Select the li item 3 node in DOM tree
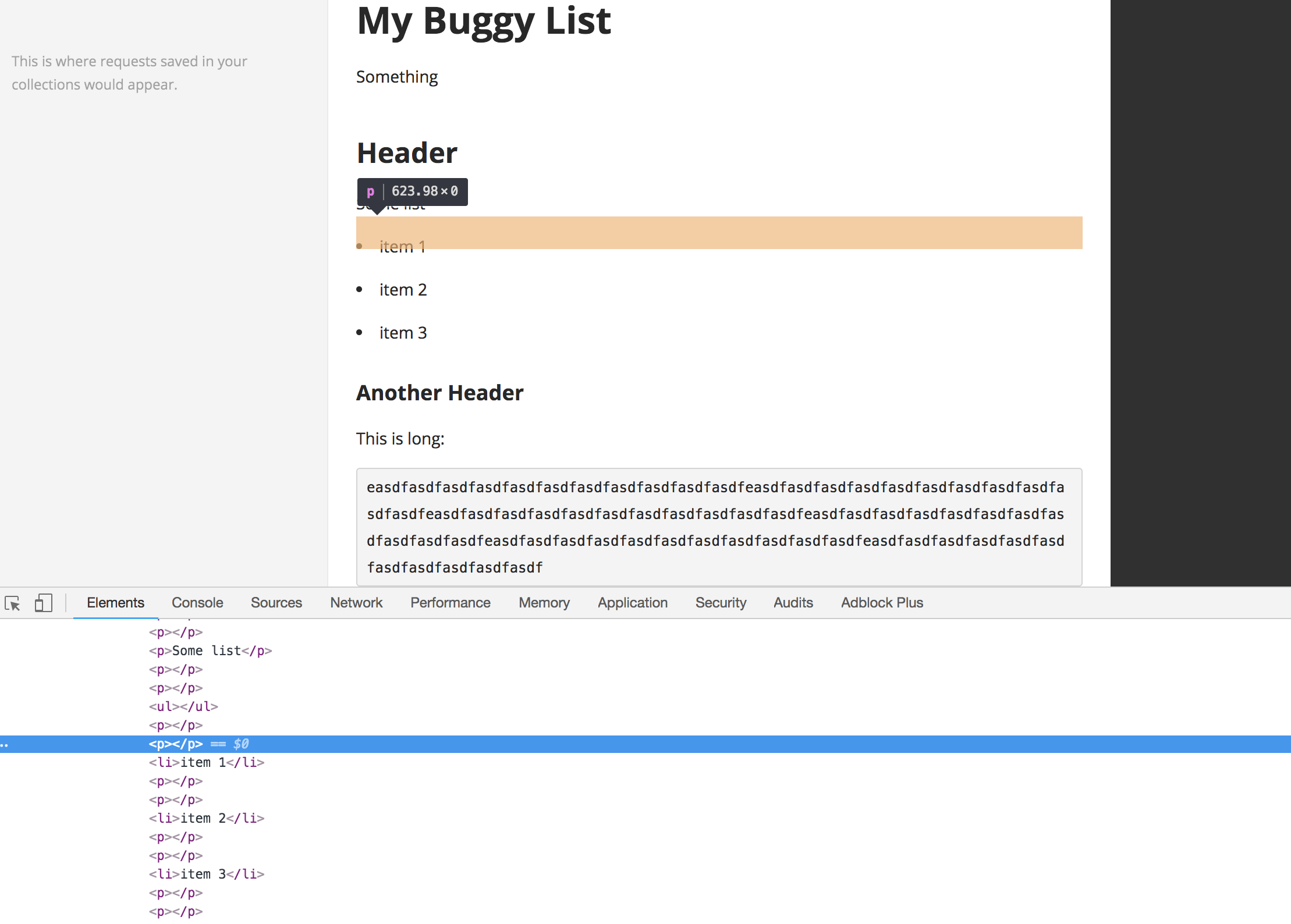Screen dimensions: 1291x924 pos(205,874)
